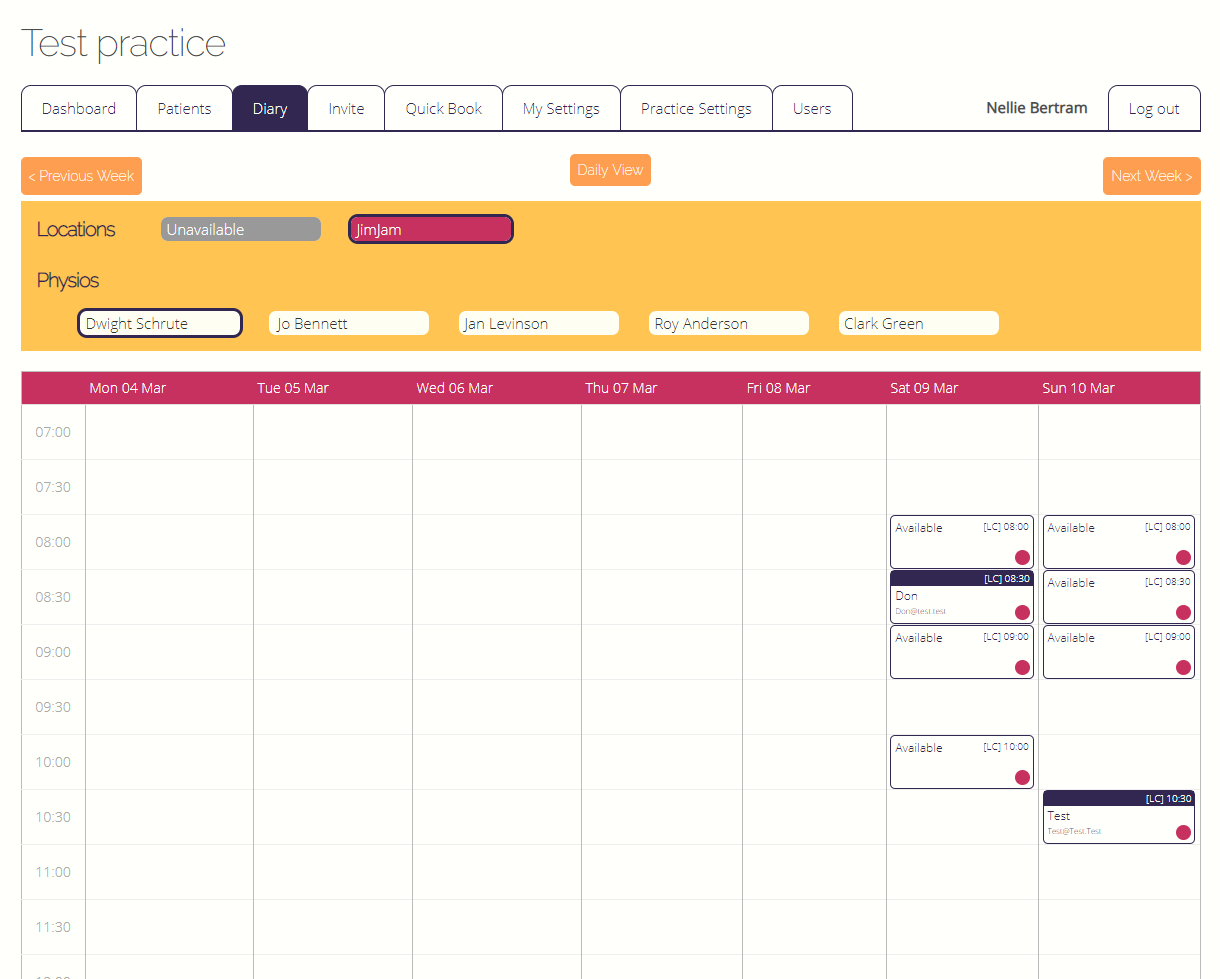The height and width of the screenshot is (979, 1220).
Task: Select physio Jo Bennett
Action: pyautogui.click(x=349, y=323)
